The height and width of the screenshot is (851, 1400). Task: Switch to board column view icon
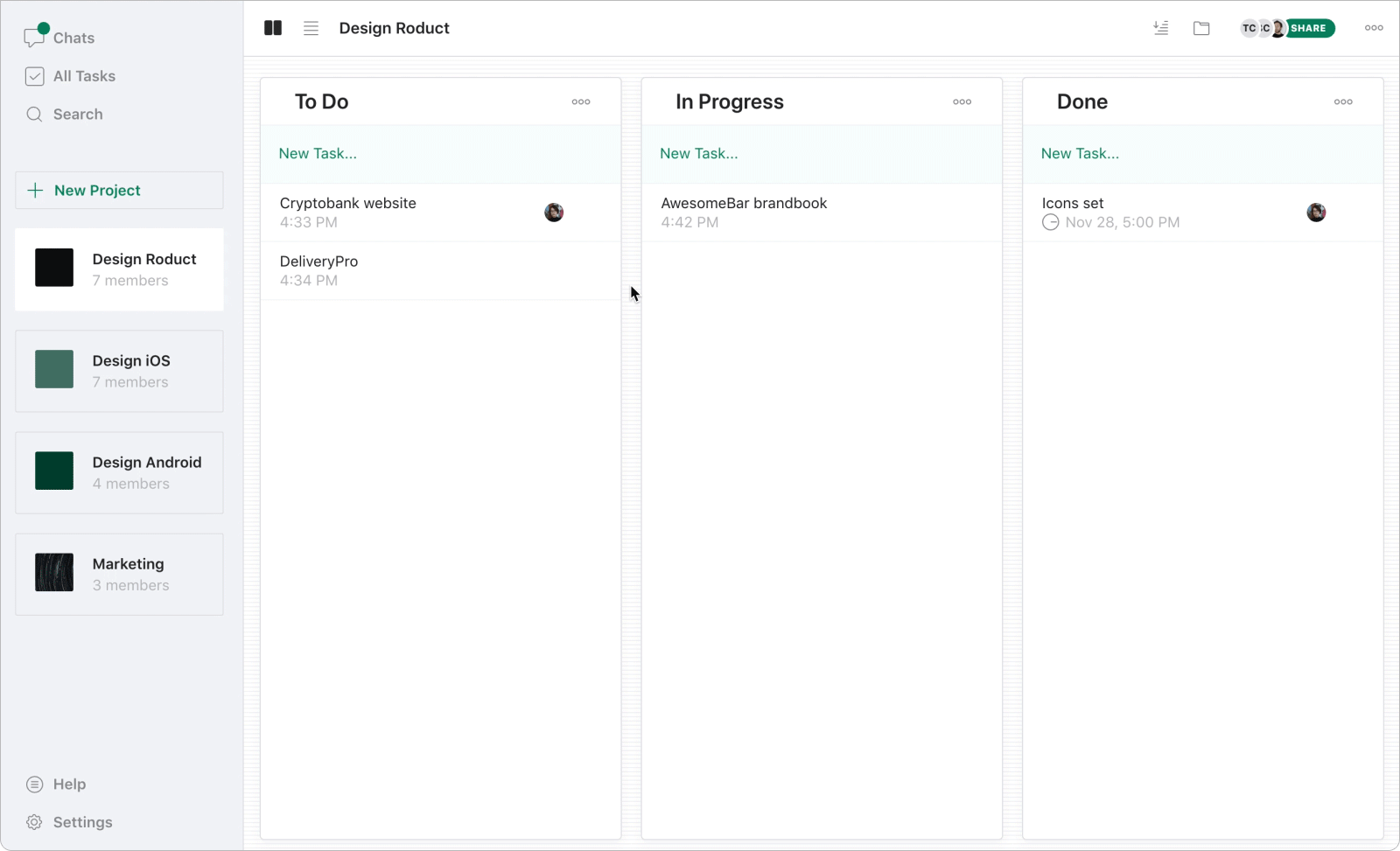click(x=273, y=28)
